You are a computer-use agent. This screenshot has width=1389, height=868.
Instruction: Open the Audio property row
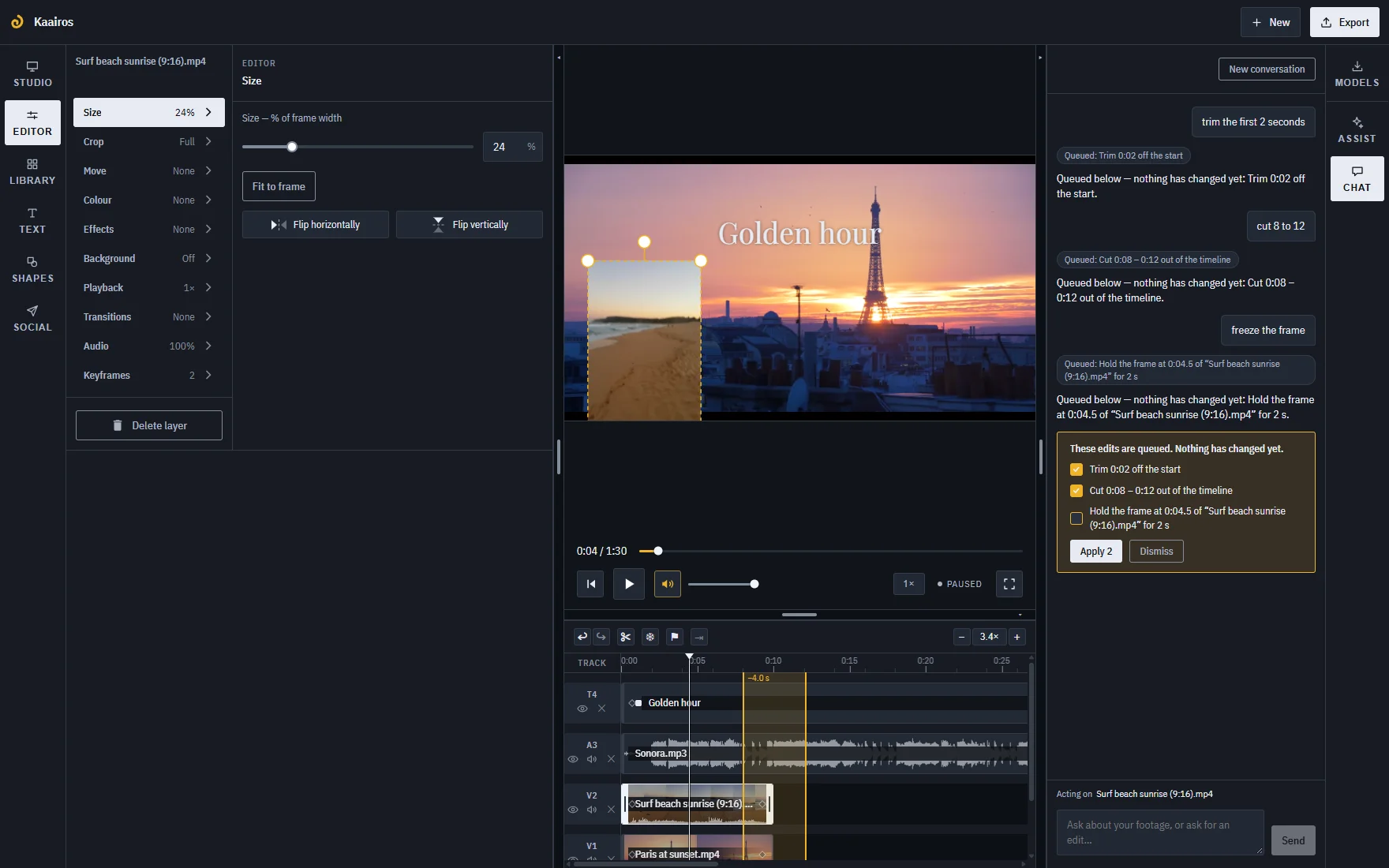(149, 346)
